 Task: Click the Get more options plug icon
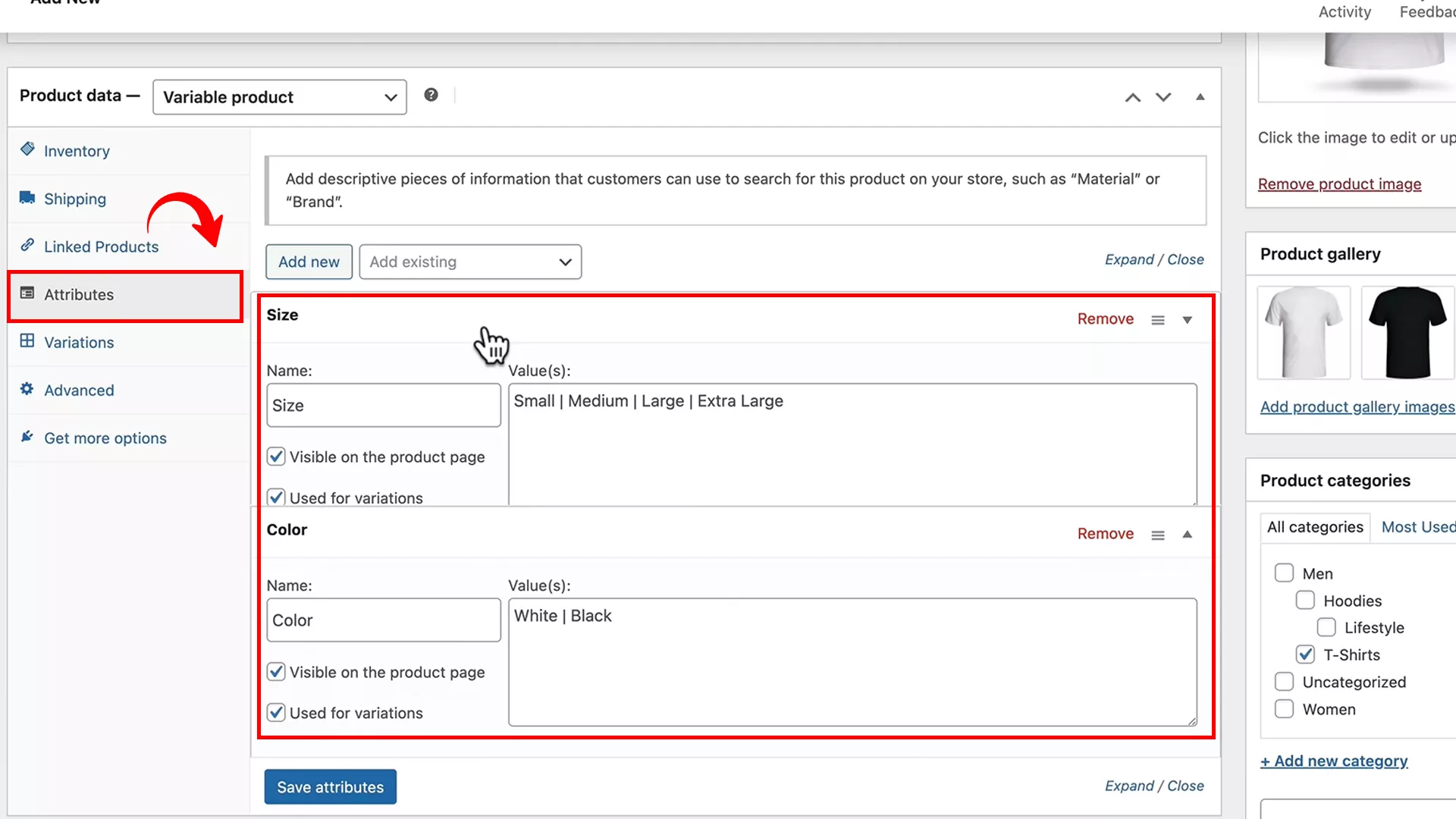tap(27, 438)
